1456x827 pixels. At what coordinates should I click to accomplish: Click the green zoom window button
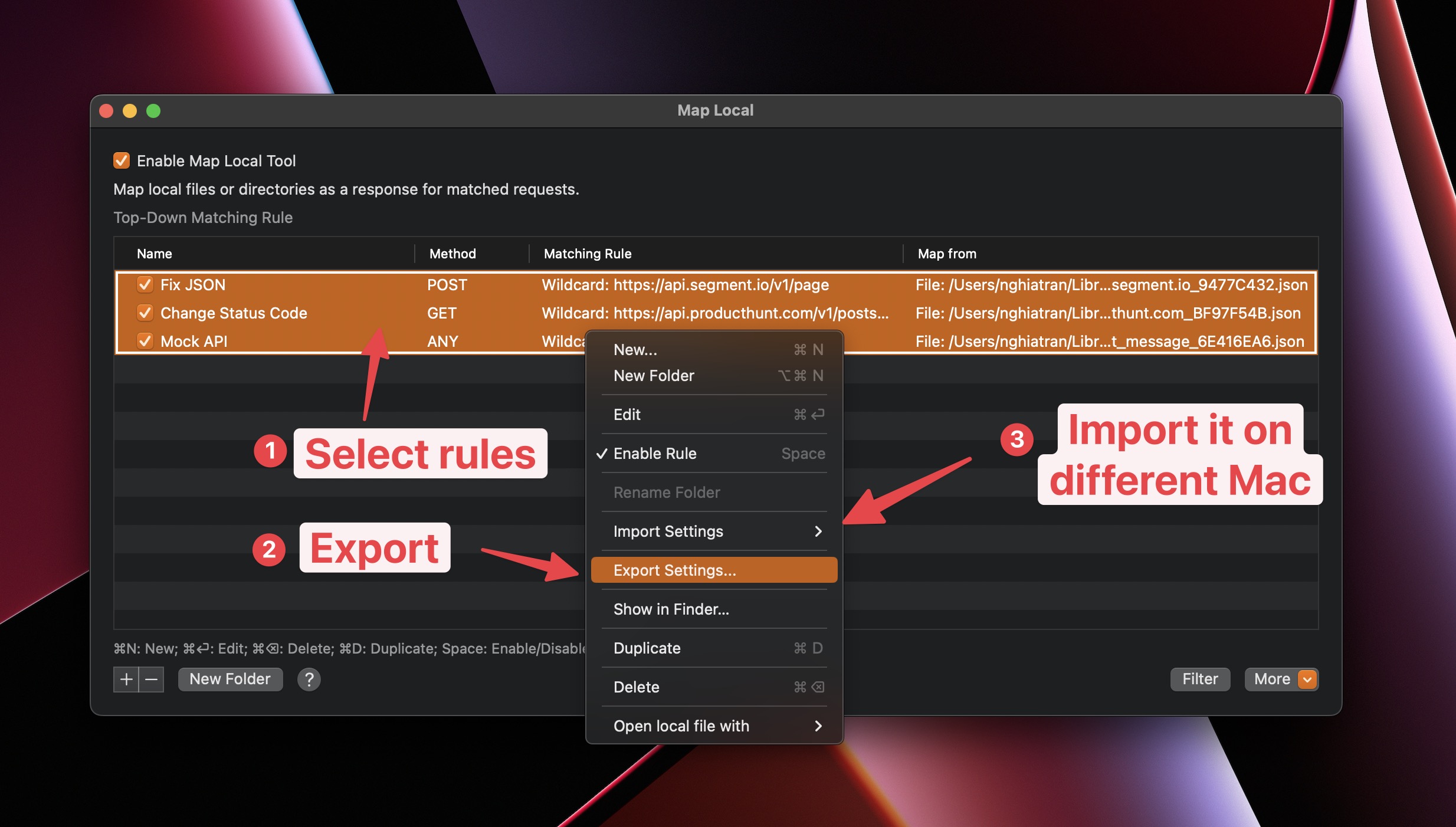153,111
